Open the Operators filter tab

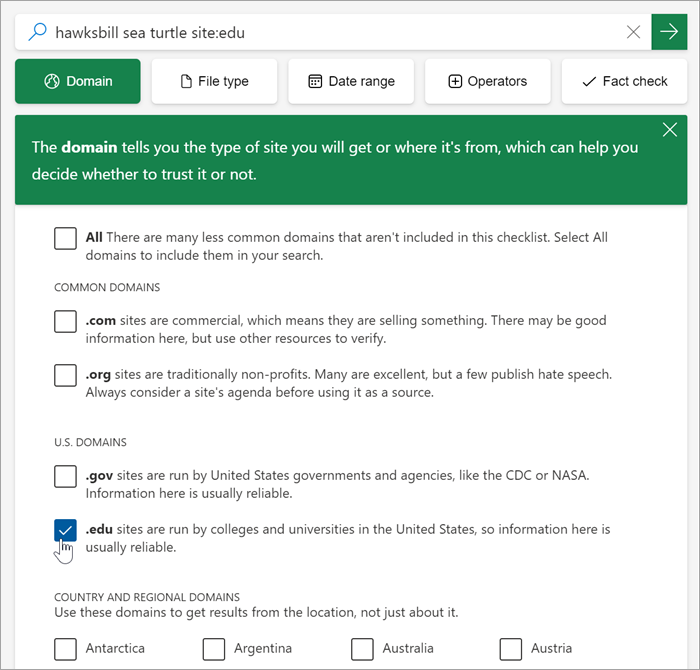pyautogui.click(x=488, y=81)
